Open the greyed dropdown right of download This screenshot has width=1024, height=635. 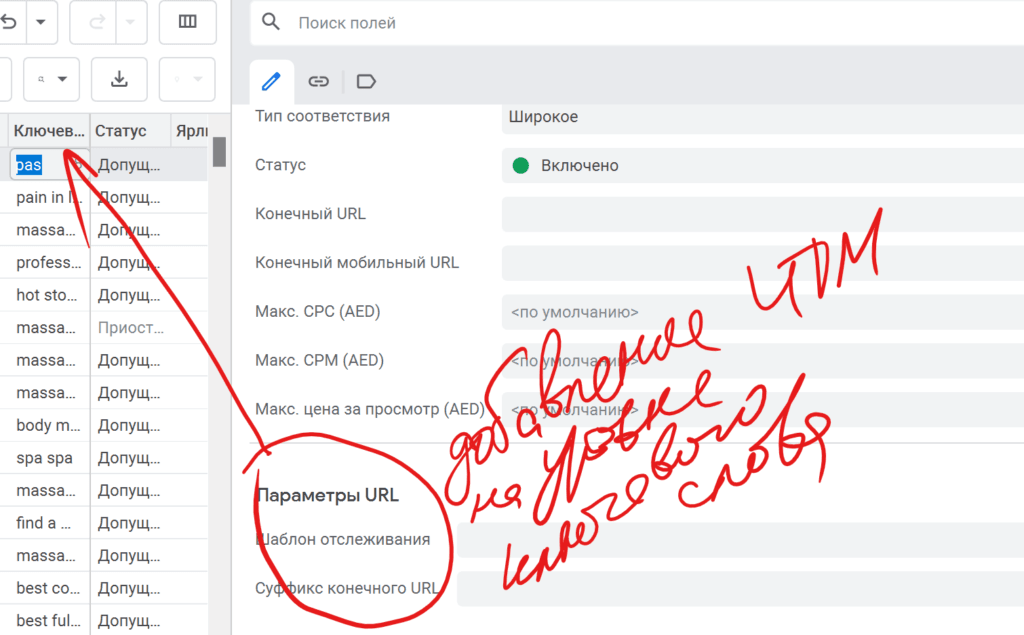187,79
